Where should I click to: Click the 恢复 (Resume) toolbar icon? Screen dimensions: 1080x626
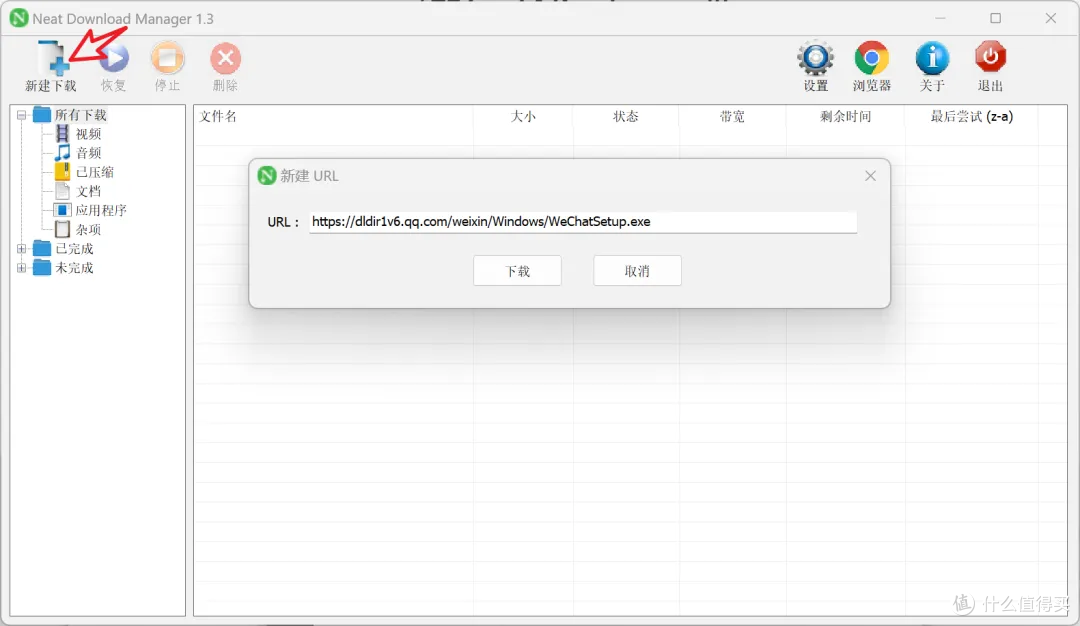click(x=114, y=60)
